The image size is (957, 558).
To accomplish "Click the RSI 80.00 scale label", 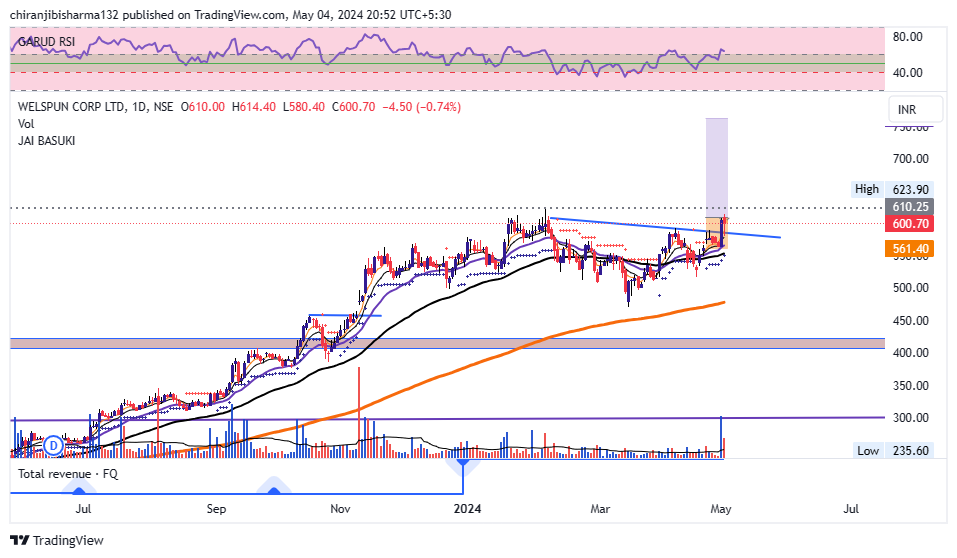I will coord(908,37).
